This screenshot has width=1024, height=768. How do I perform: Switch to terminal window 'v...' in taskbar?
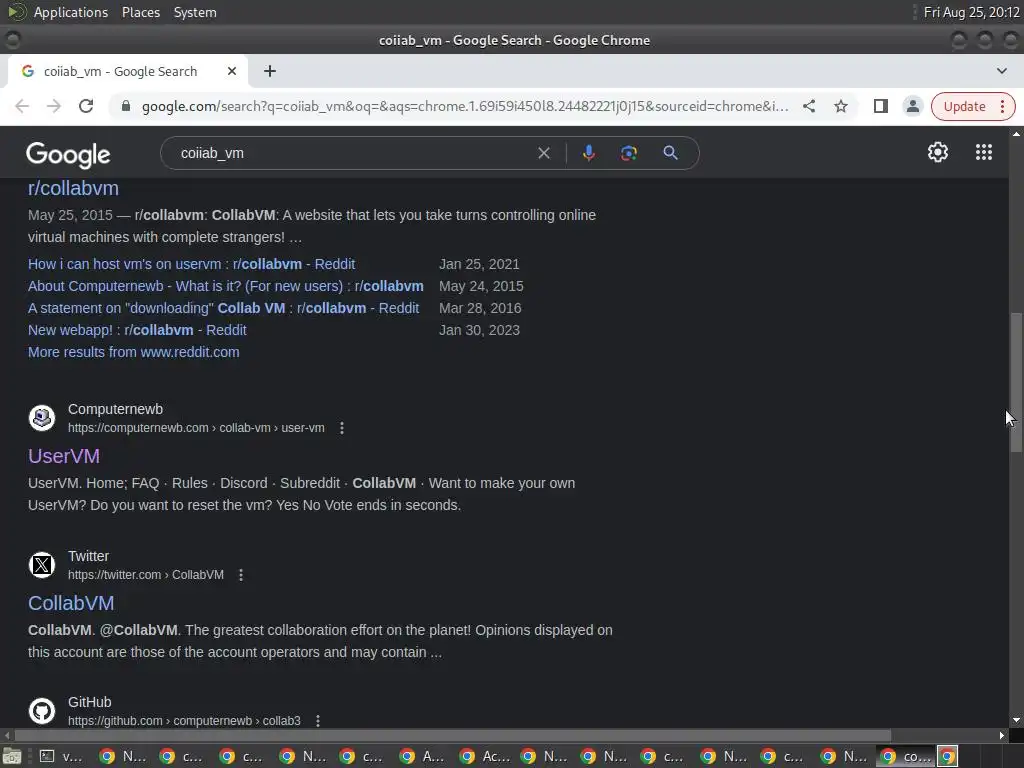pos(62,756)
